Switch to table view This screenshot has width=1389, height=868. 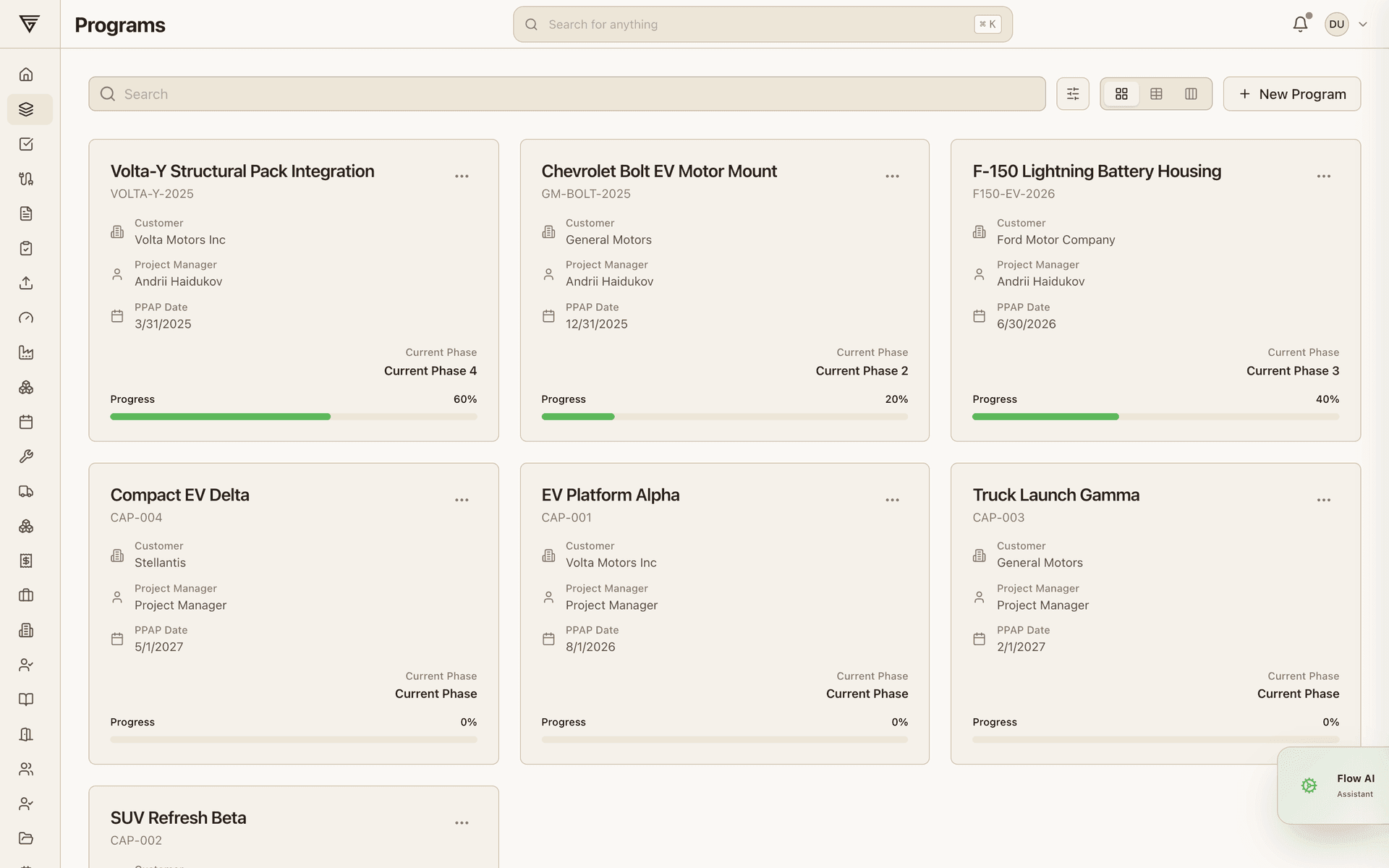pos(1156,94)
